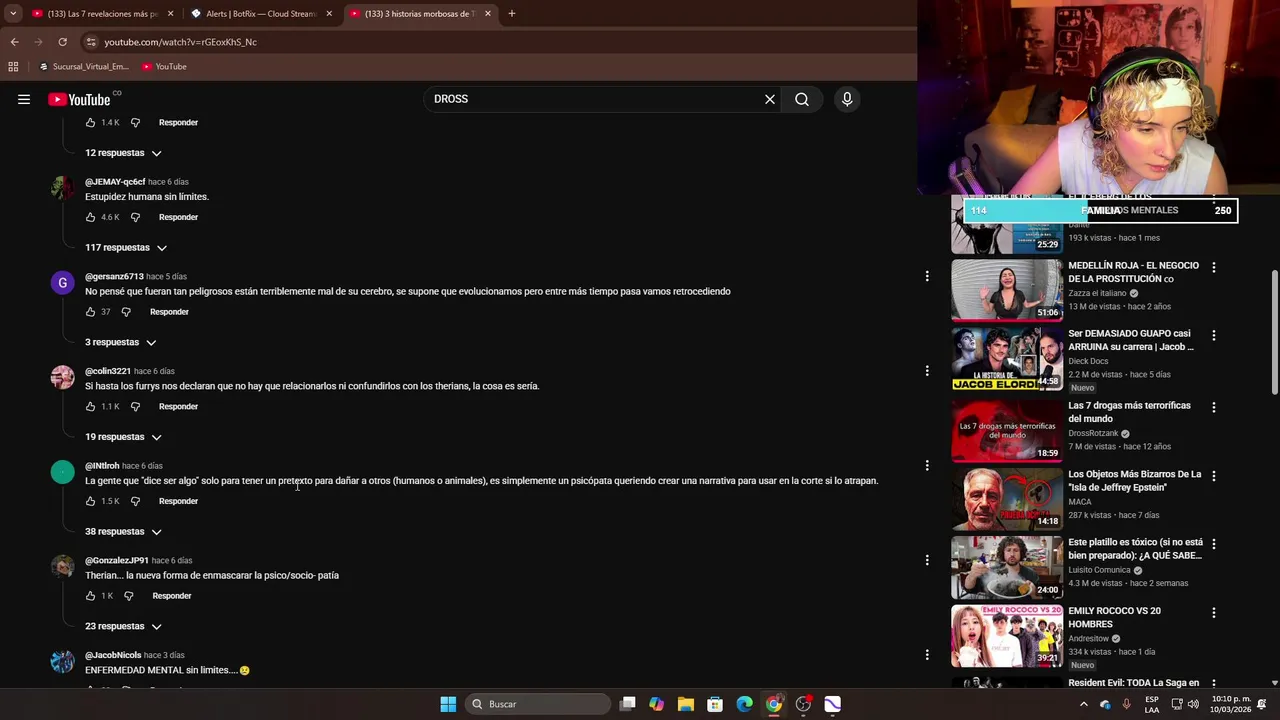Click the search magnifier button
Screen dimensions: 1280x720
point(802,99)
